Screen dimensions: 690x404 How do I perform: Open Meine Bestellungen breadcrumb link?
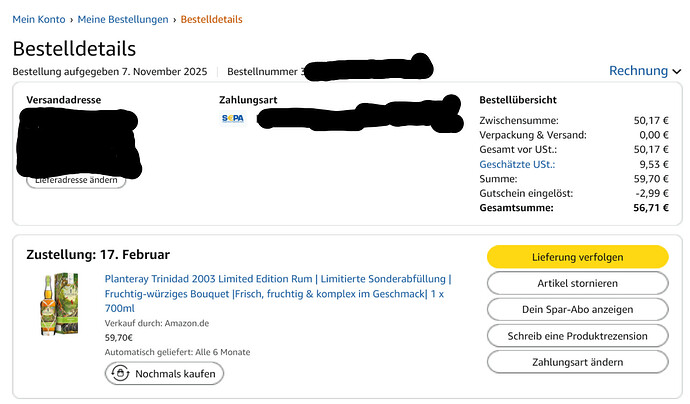point(122,19)
